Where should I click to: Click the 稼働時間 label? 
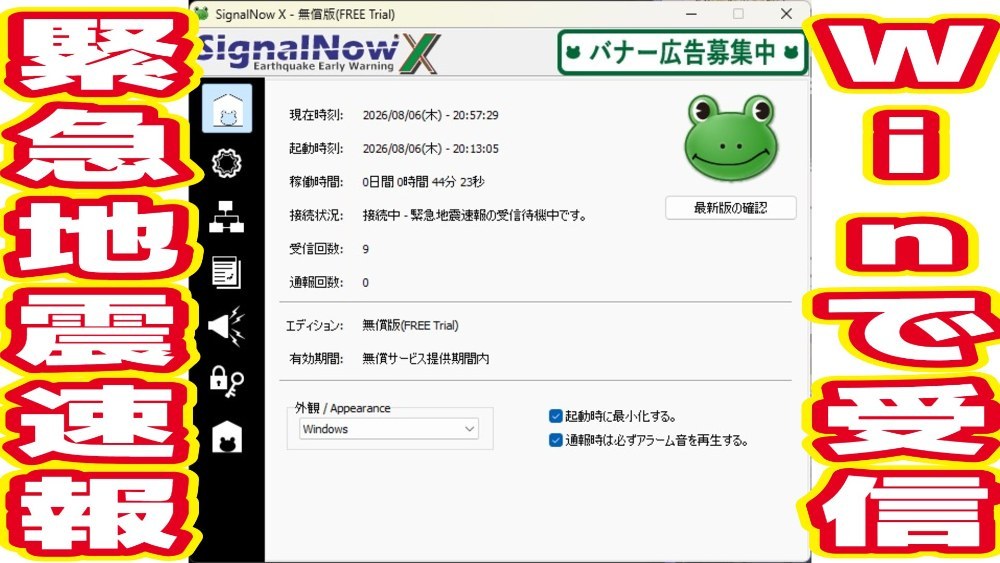tap(316, 182)
